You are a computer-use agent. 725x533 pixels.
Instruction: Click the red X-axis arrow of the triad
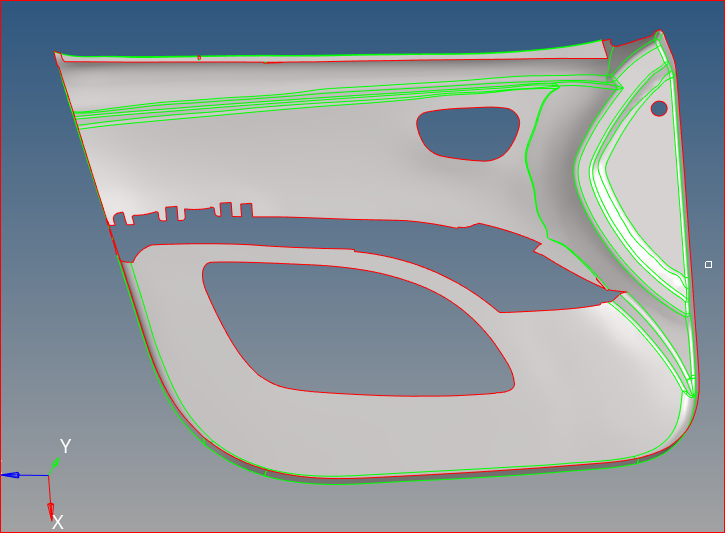[50, 511]
